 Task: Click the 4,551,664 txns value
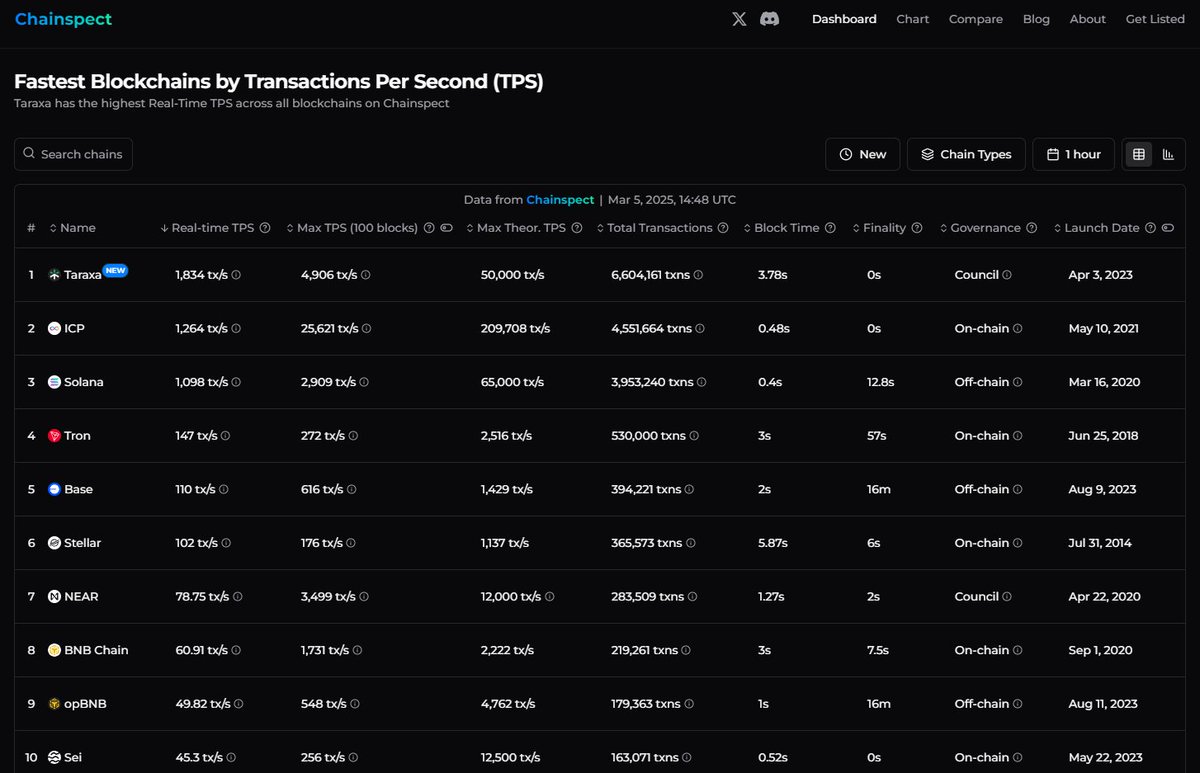pos(651,328)
